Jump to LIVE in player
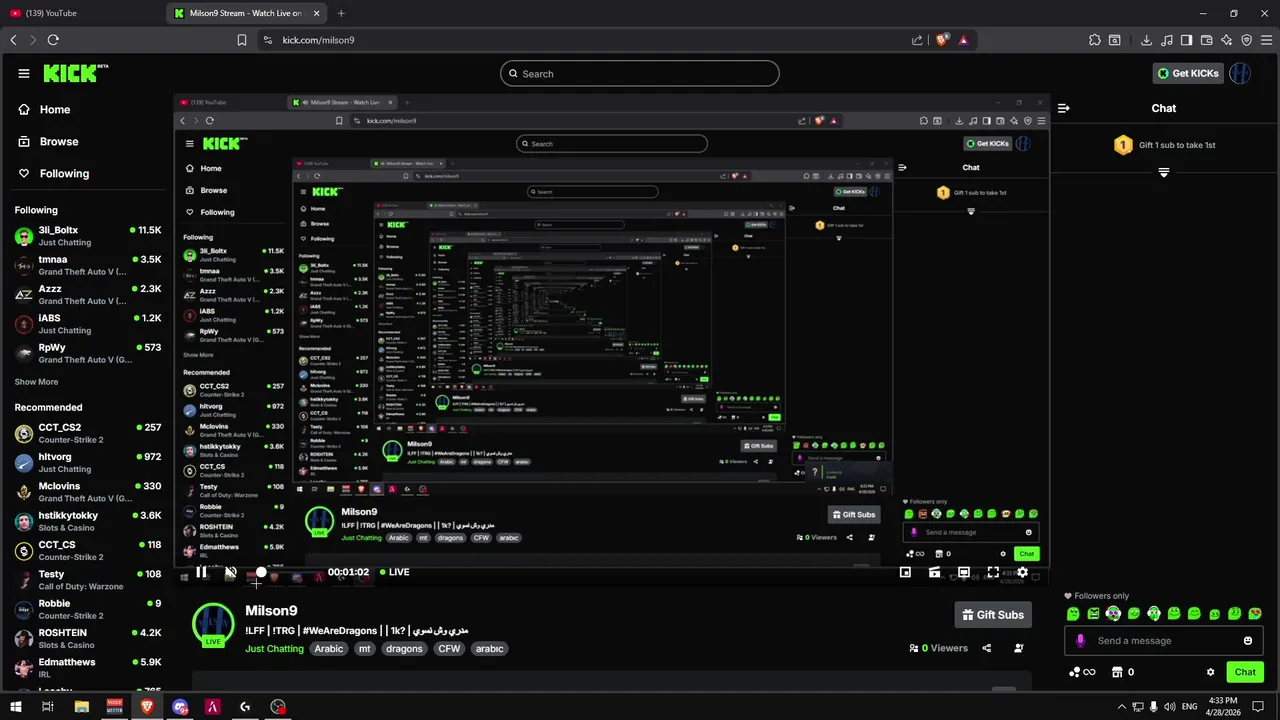Image resolution: width=1280 pixels, height=720 pixels. (393, 572)
